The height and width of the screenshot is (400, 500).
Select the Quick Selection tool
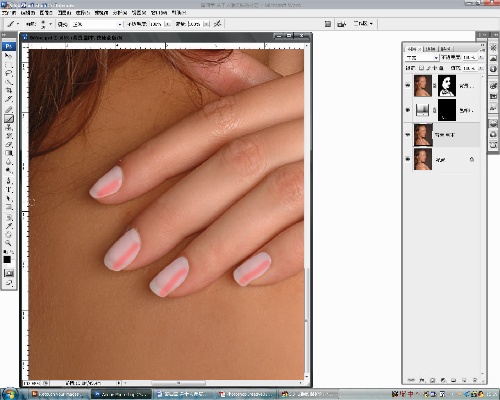tap(8, 82)
